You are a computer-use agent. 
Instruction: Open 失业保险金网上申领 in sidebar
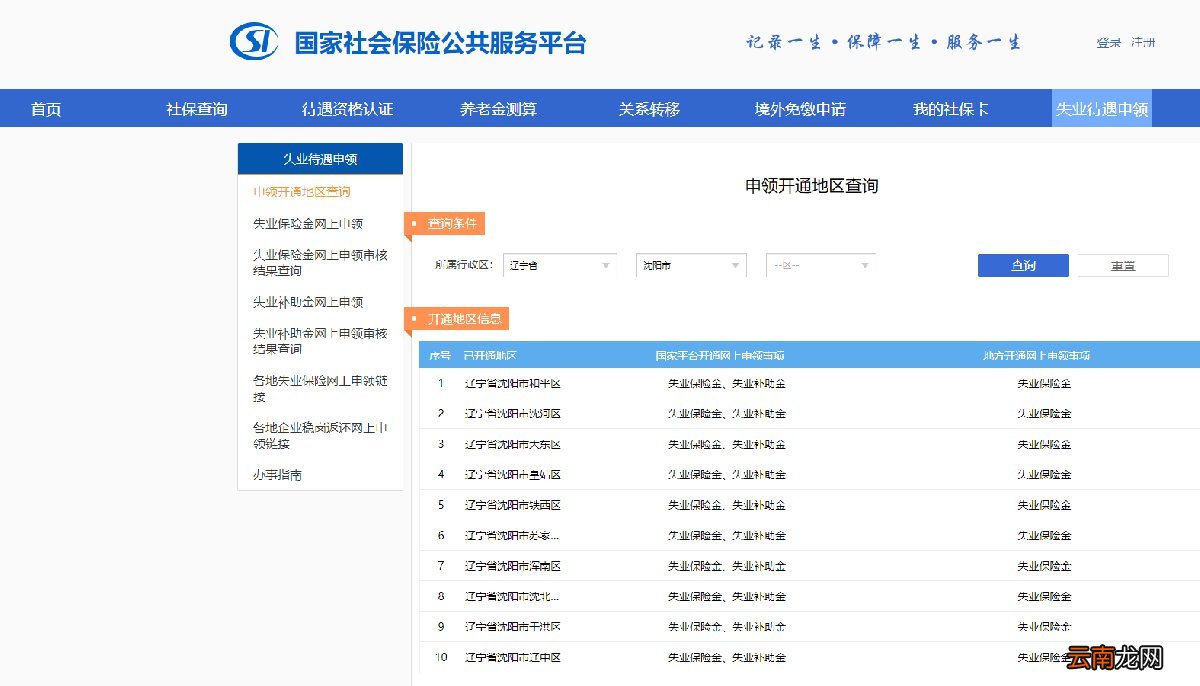point(308,224)
